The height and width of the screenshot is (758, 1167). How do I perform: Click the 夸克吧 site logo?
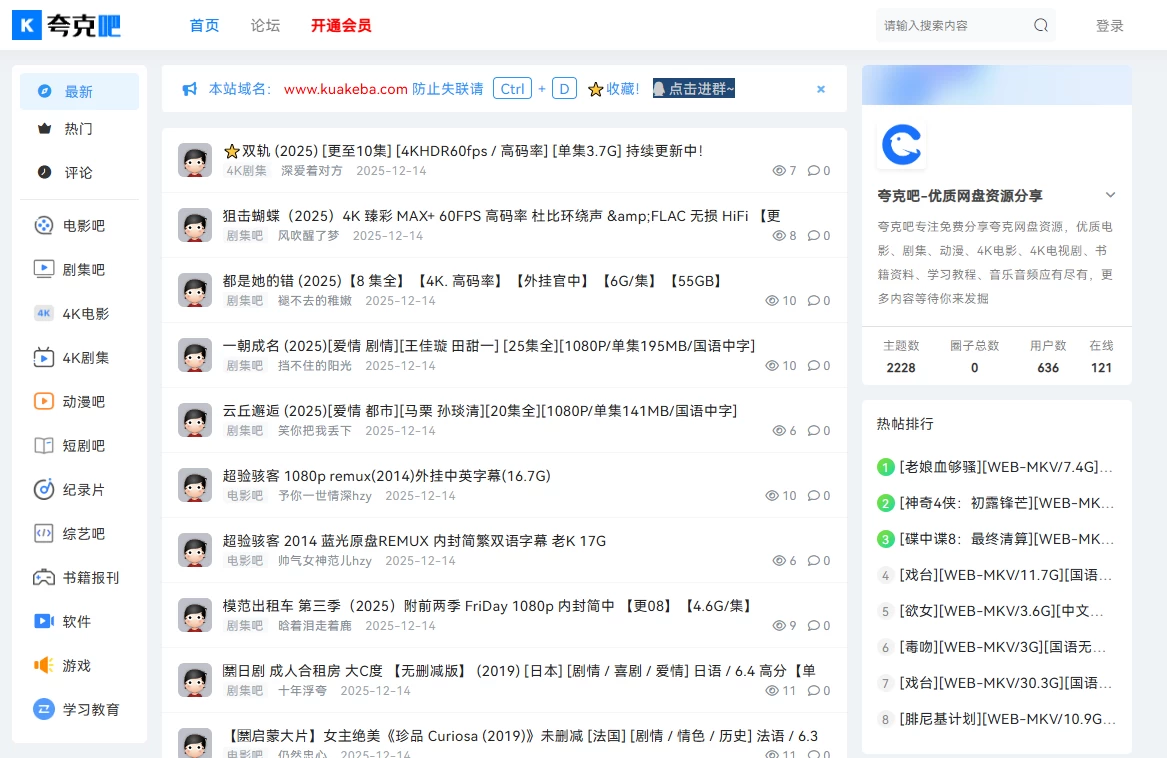click(66, 25)
